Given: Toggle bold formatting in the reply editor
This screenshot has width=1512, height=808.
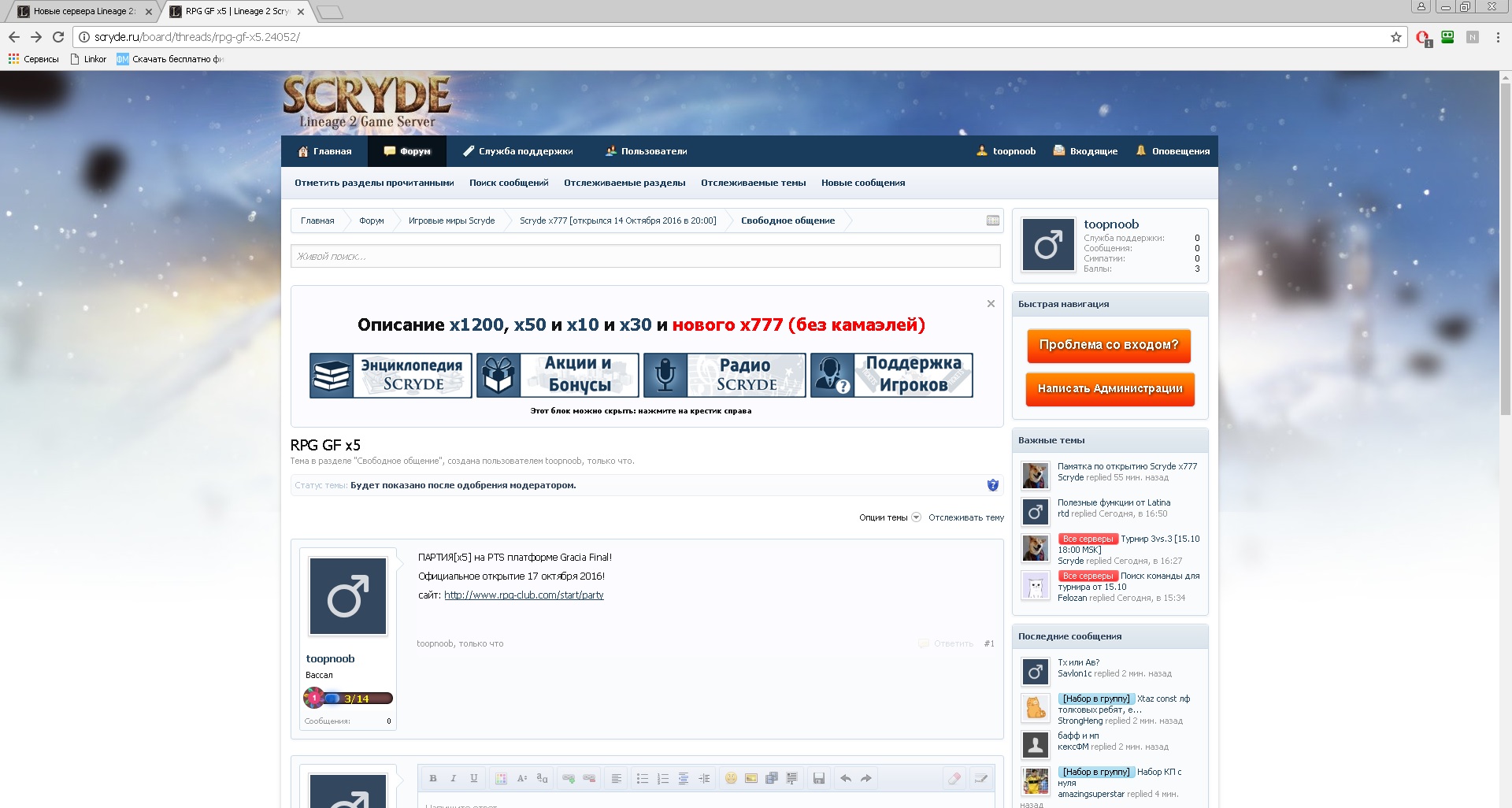Looking at the screenshot, I should pos(432,778).
